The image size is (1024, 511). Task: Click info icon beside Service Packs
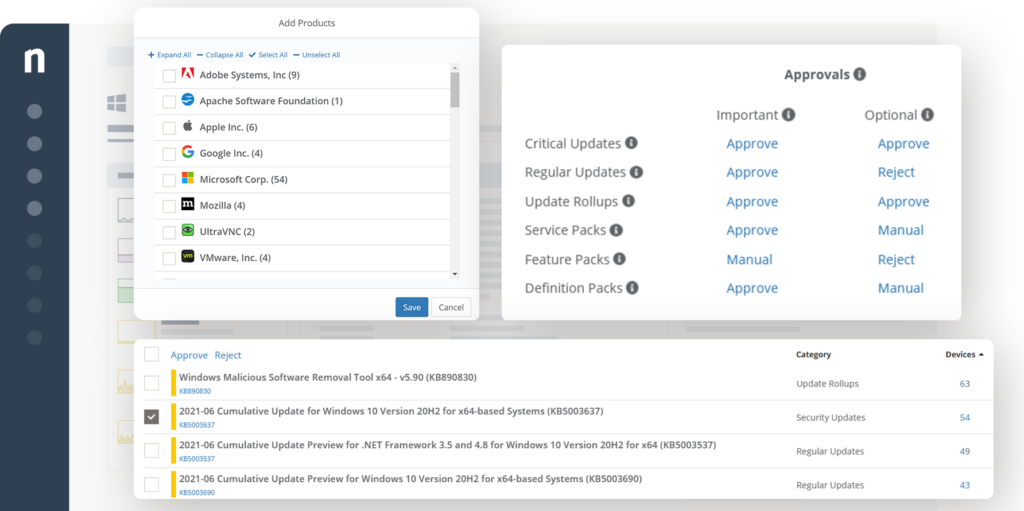click(616, 230)
